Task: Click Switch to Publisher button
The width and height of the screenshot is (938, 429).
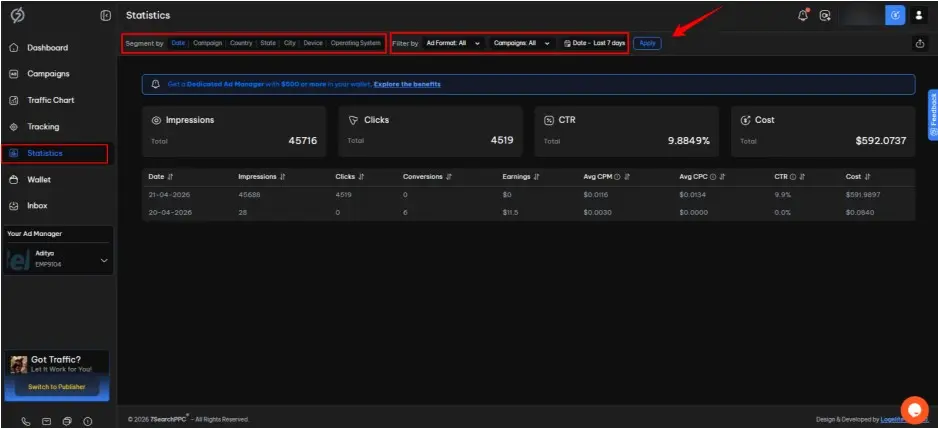Action: coord(57,387)
